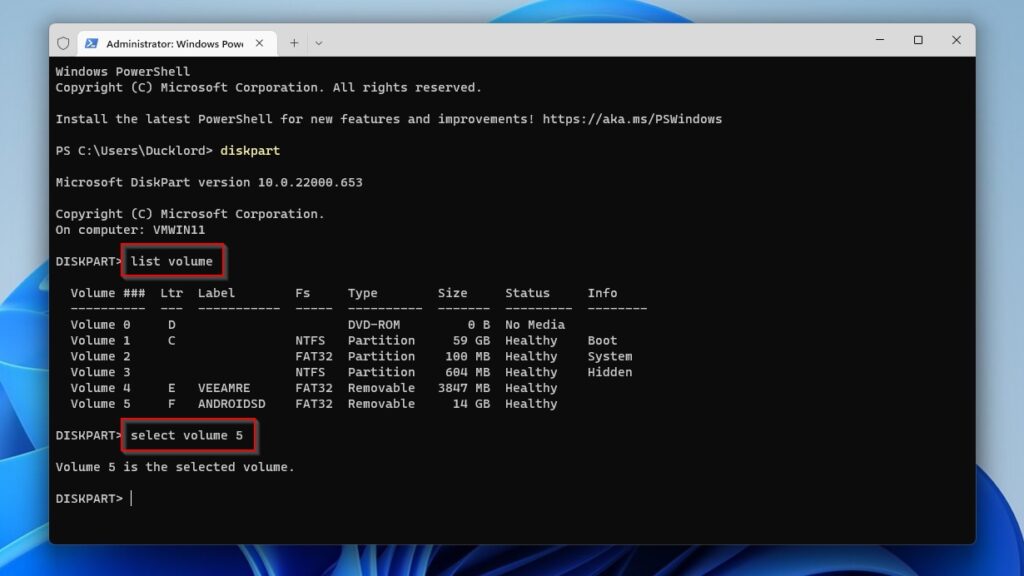Screen dimensions: 1024x576
Task: Open a new terminal tab with plus button
Action: click(x=294, y=43)
